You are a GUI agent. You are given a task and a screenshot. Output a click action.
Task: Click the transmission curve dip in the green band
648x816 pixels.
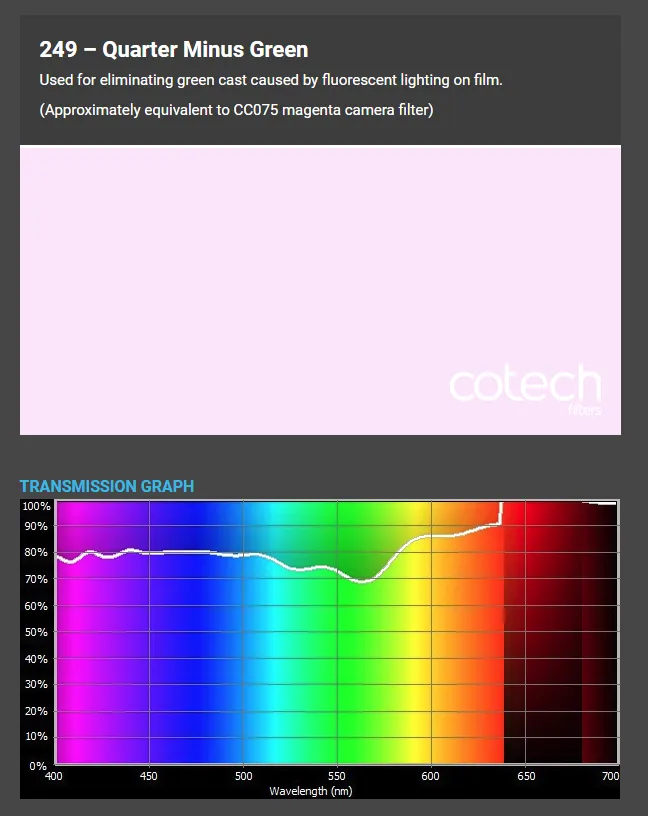click(x=364, y=580)
